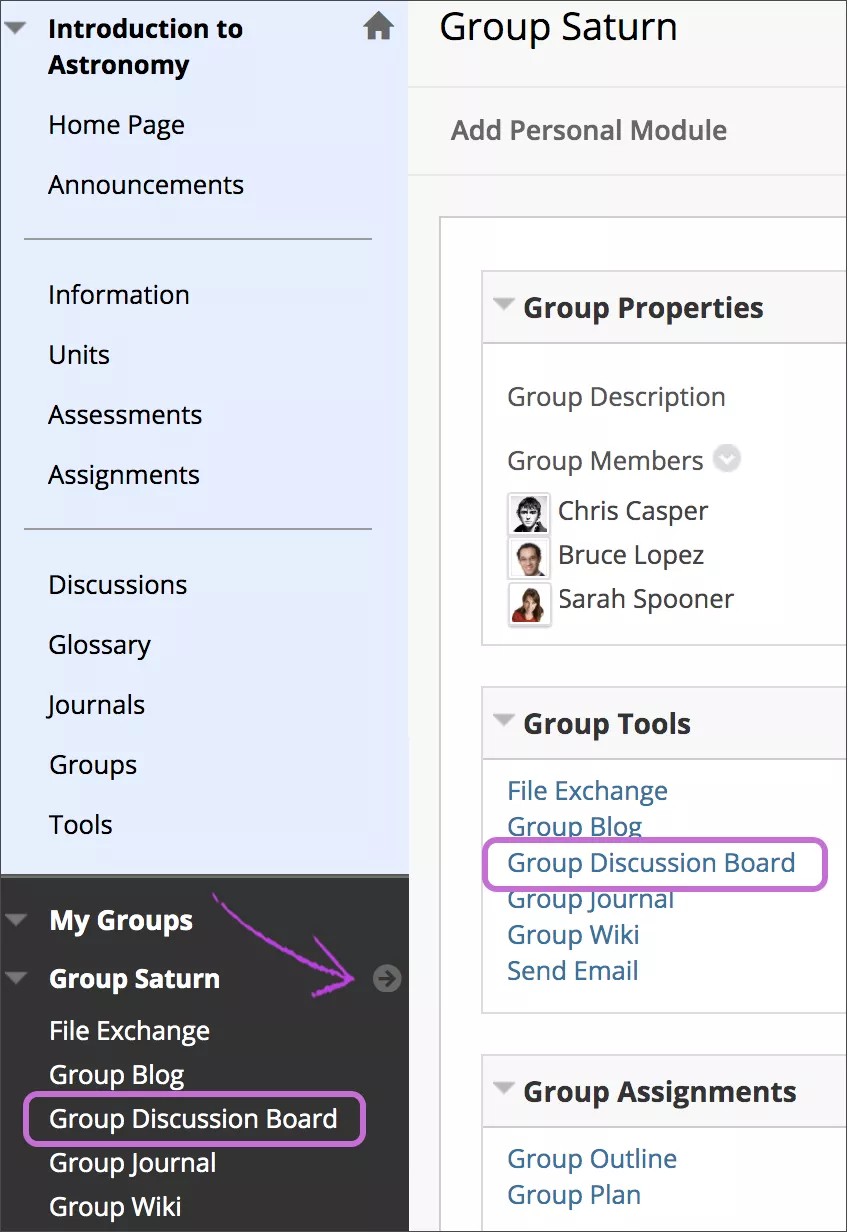Viewport: 849px width, 1232px height.
Task: Open the Group Members options chevron icon
Action: click(x=727, y=459)
